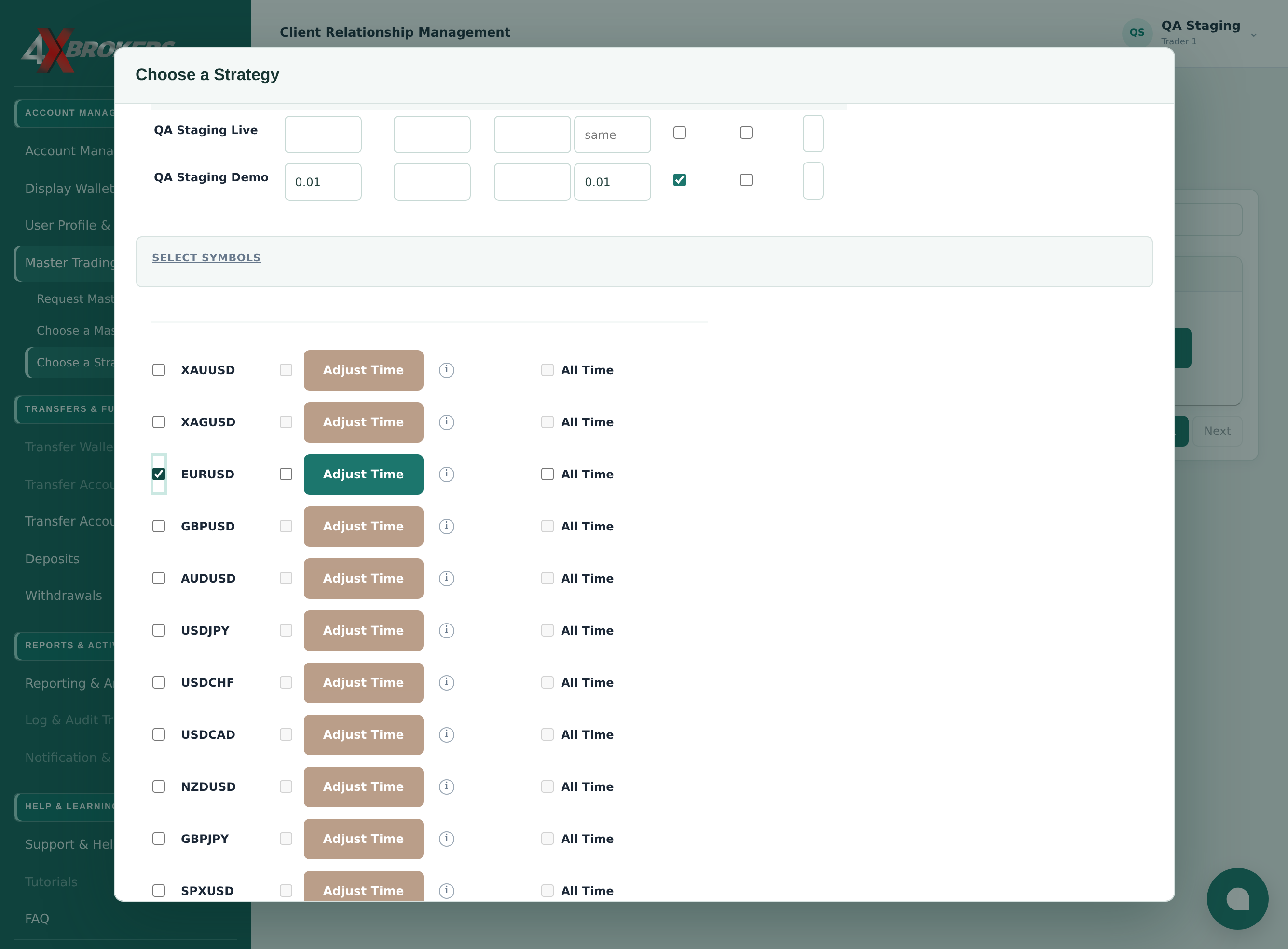The height and width of the screenshot is (949, 1288).
Task: Expand the QA Staging user menu chevron
Action: coord(1254,34)
